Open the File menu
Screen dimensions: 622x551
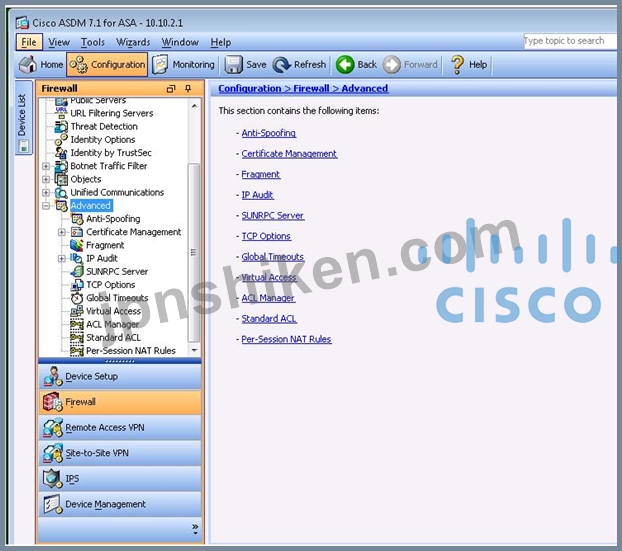click(29, 42)
